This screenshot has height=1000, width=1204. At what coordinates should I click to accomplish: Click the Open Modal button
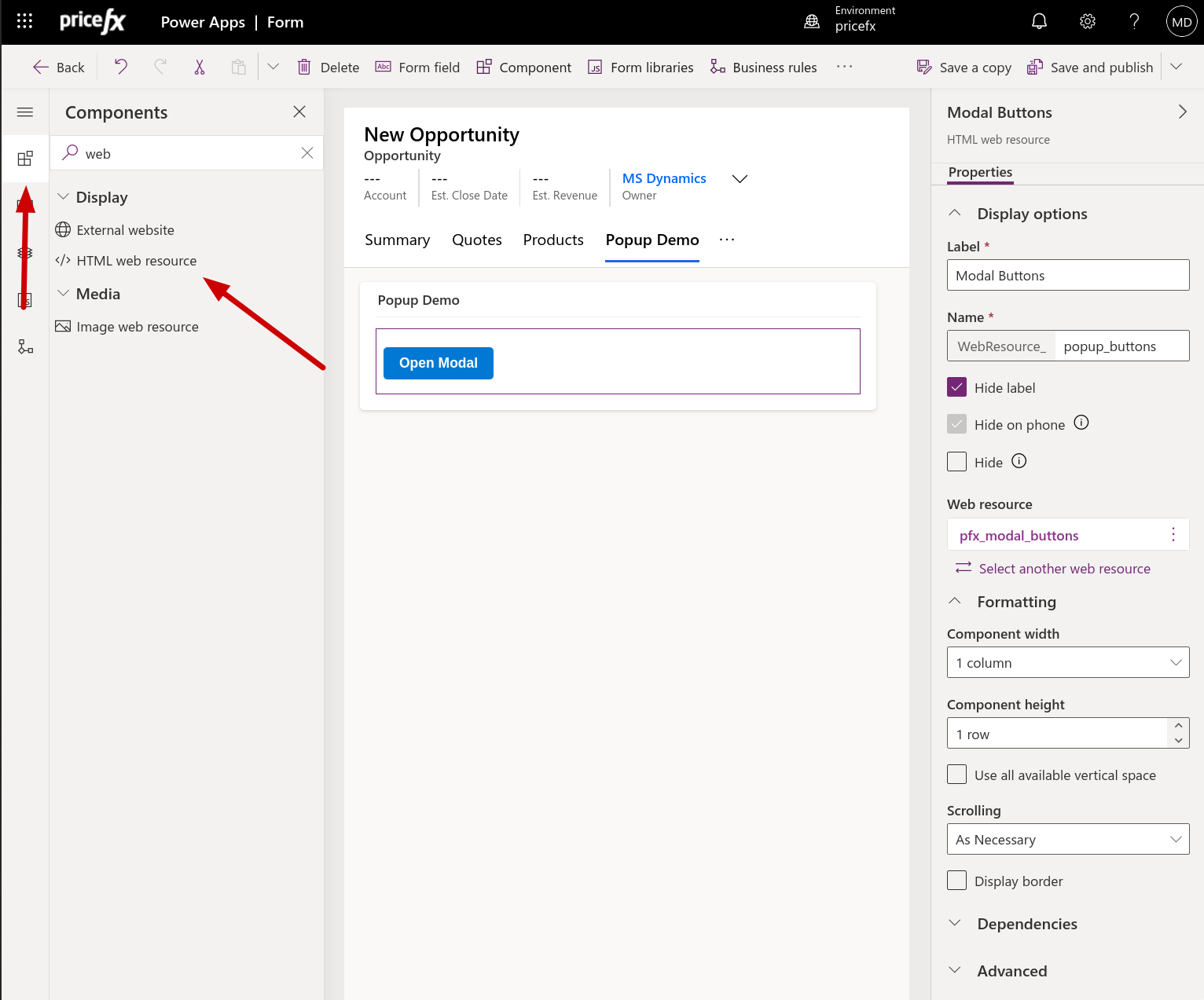pyautogui.click(x=438, y=363)
